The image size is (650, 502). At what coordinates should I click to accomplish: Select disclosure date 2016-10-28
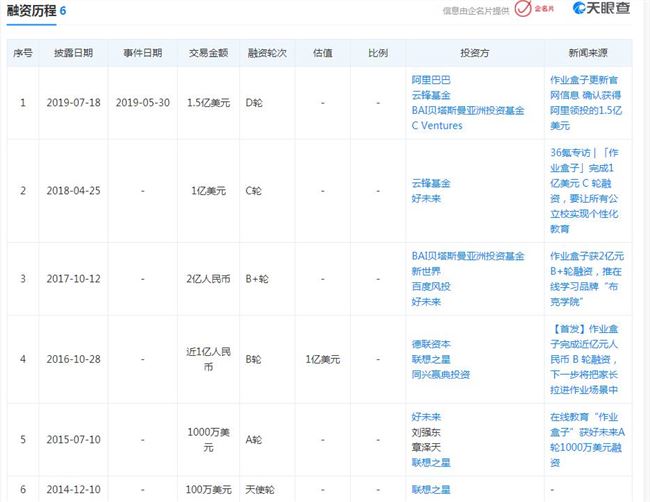pos(73,359)
